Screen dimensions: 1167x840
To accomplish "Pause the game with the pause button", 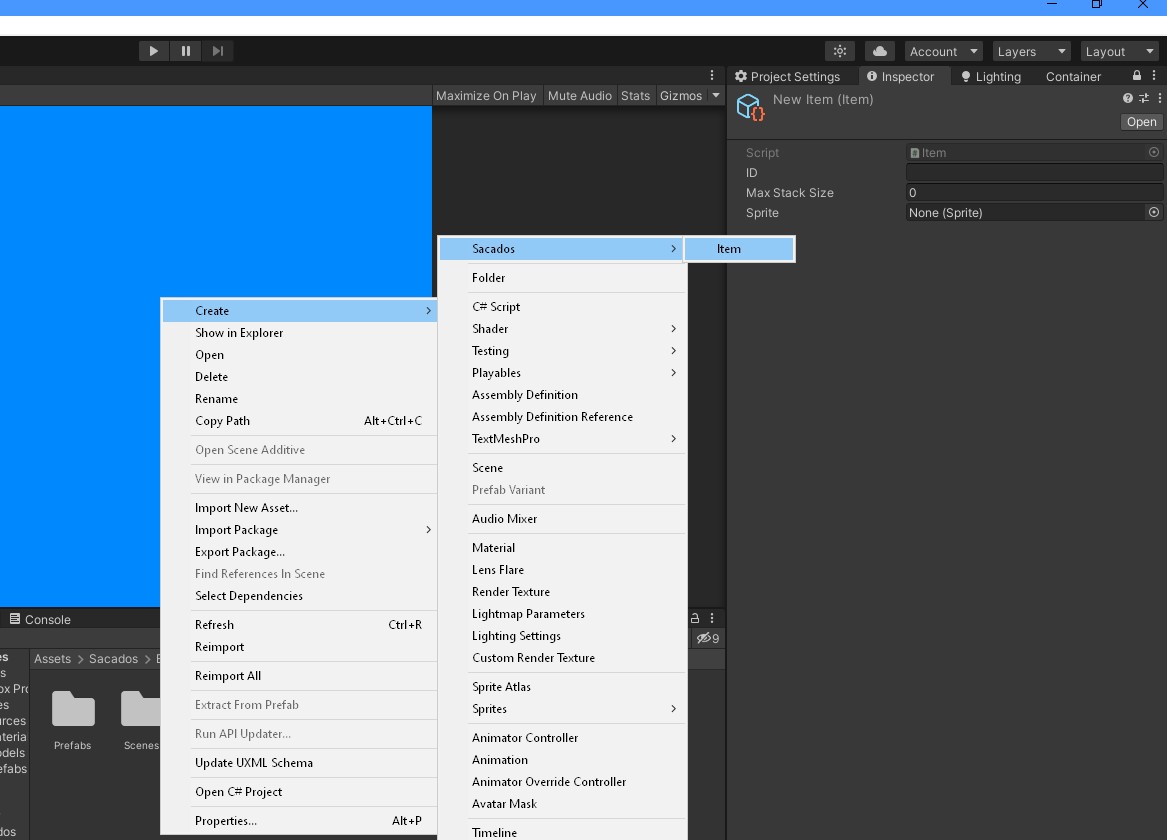I will tap(185, 51).
